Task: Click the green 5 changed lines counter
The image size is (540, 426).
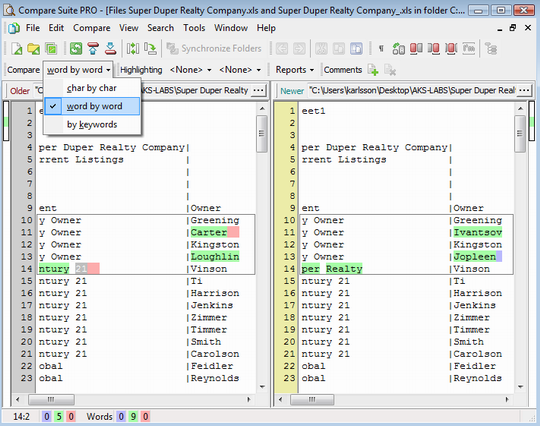Action: pyautogui.click(x=59, y=417)
